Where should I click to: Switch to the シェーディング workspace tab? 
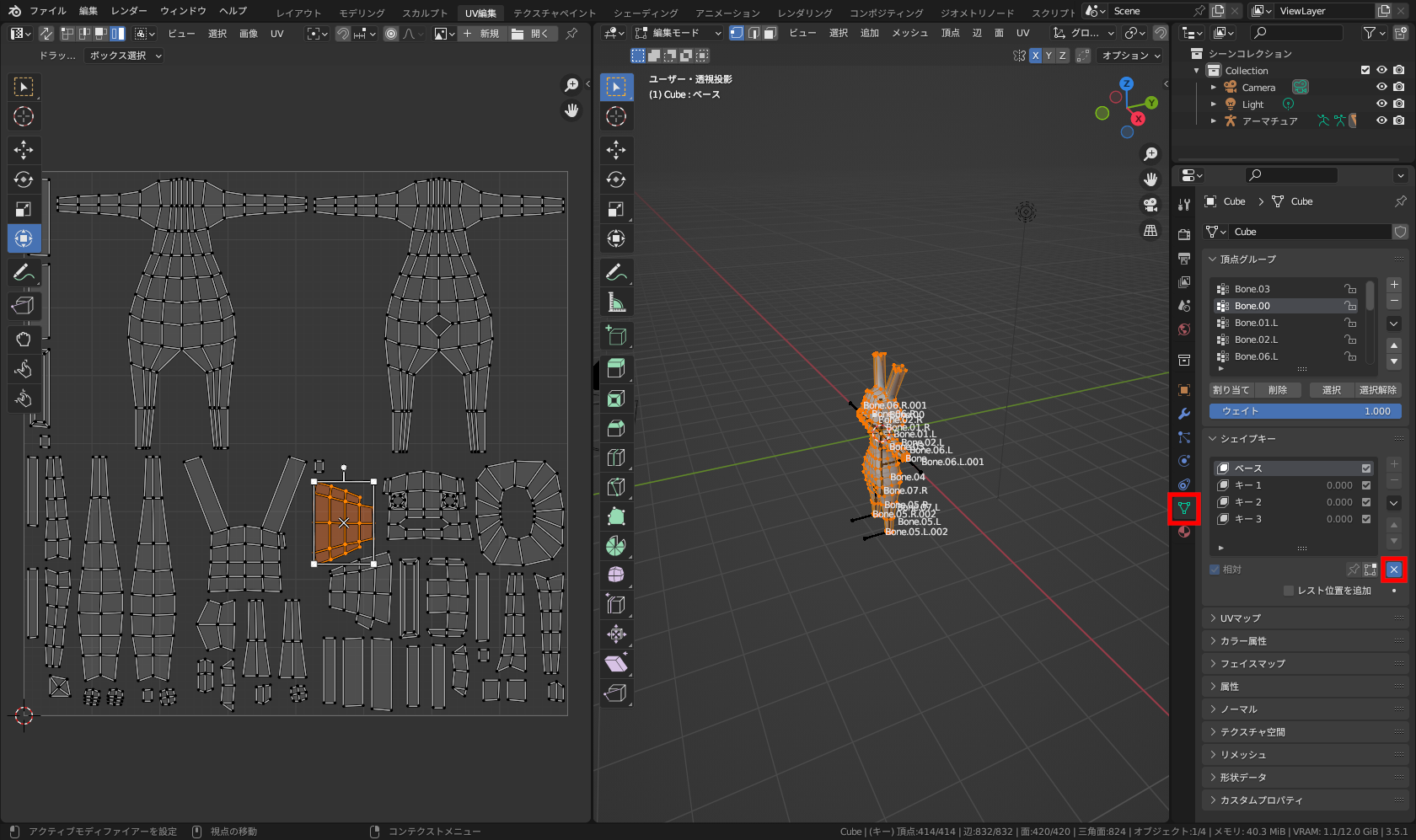pyautogui.click(x=645, y=13)
